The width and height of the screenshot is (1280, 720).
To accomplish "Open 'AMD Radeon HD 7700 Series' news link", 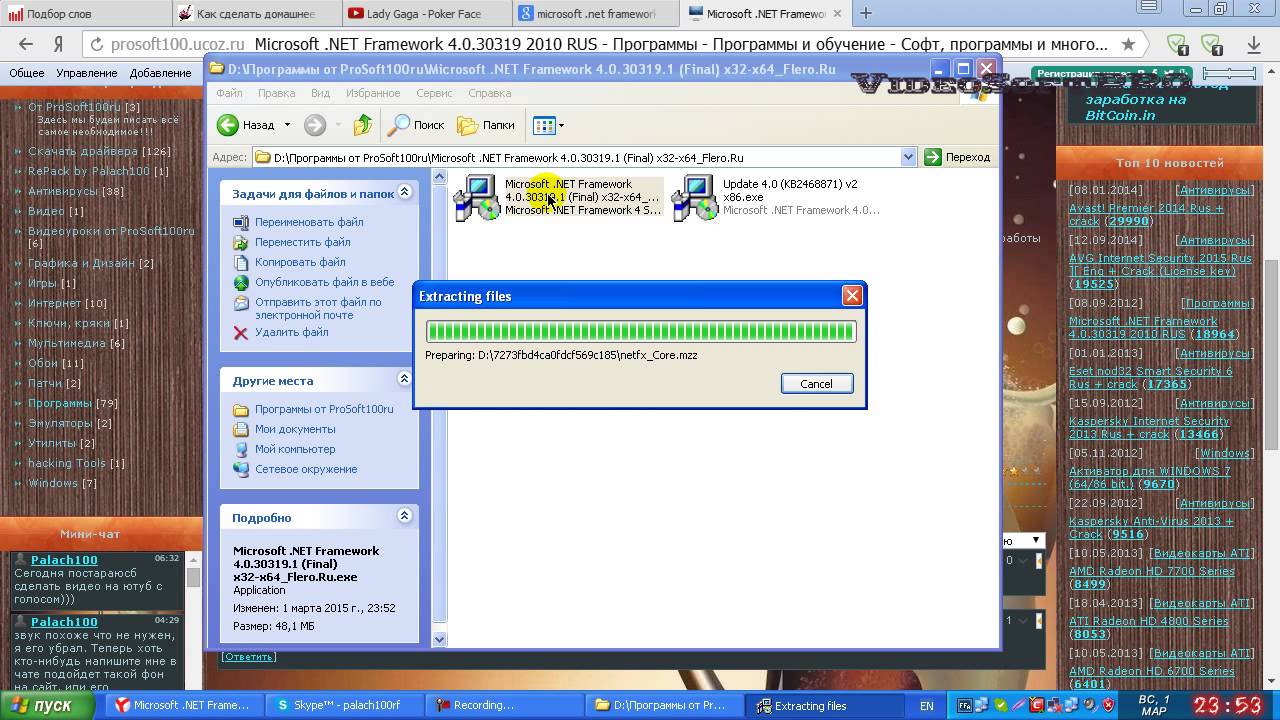I will coord(1151,571).
